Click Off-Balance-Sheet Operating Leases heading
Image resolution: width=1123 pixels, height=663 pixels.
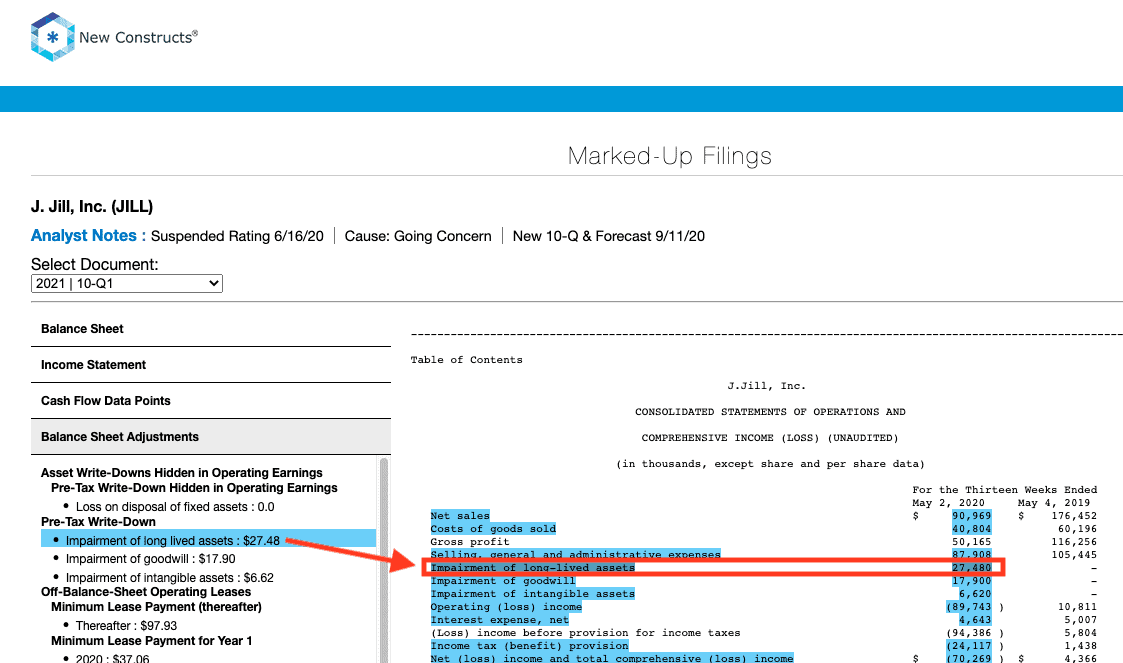[146, 591]
